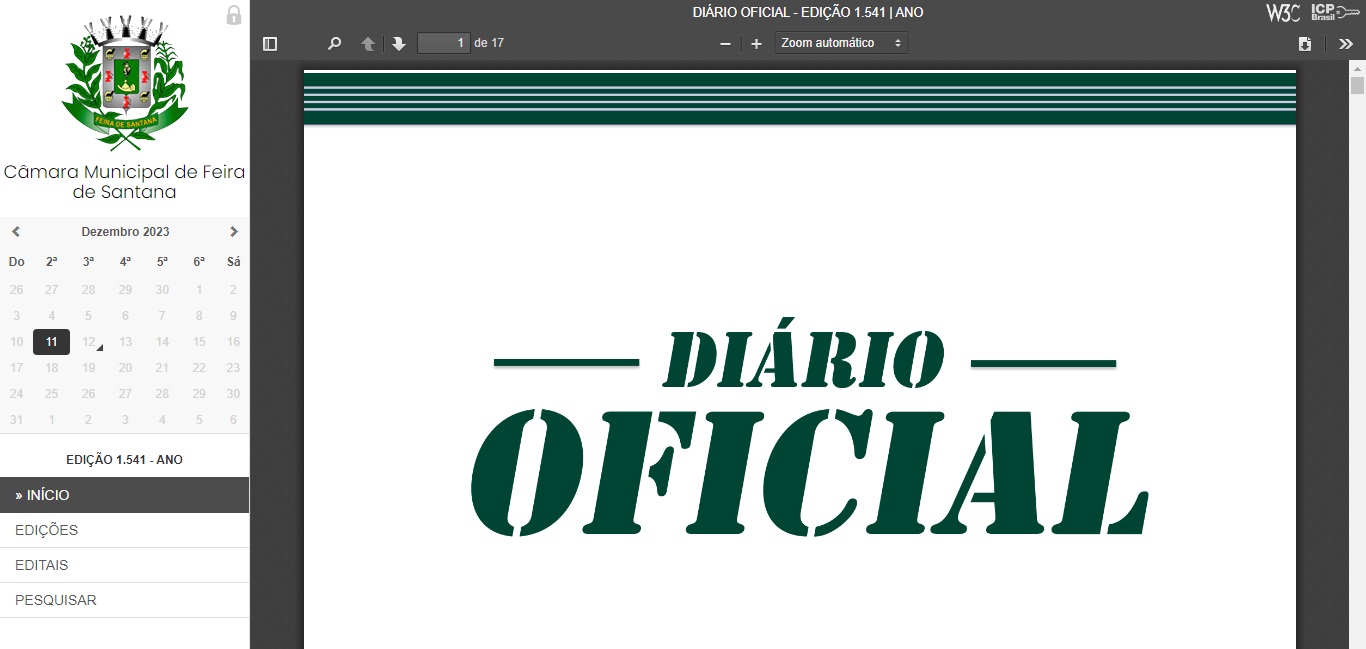Toggle the PDF sidebar panel
The height and width of the screenshot is (649, 1366).
(x=269, y=44)
